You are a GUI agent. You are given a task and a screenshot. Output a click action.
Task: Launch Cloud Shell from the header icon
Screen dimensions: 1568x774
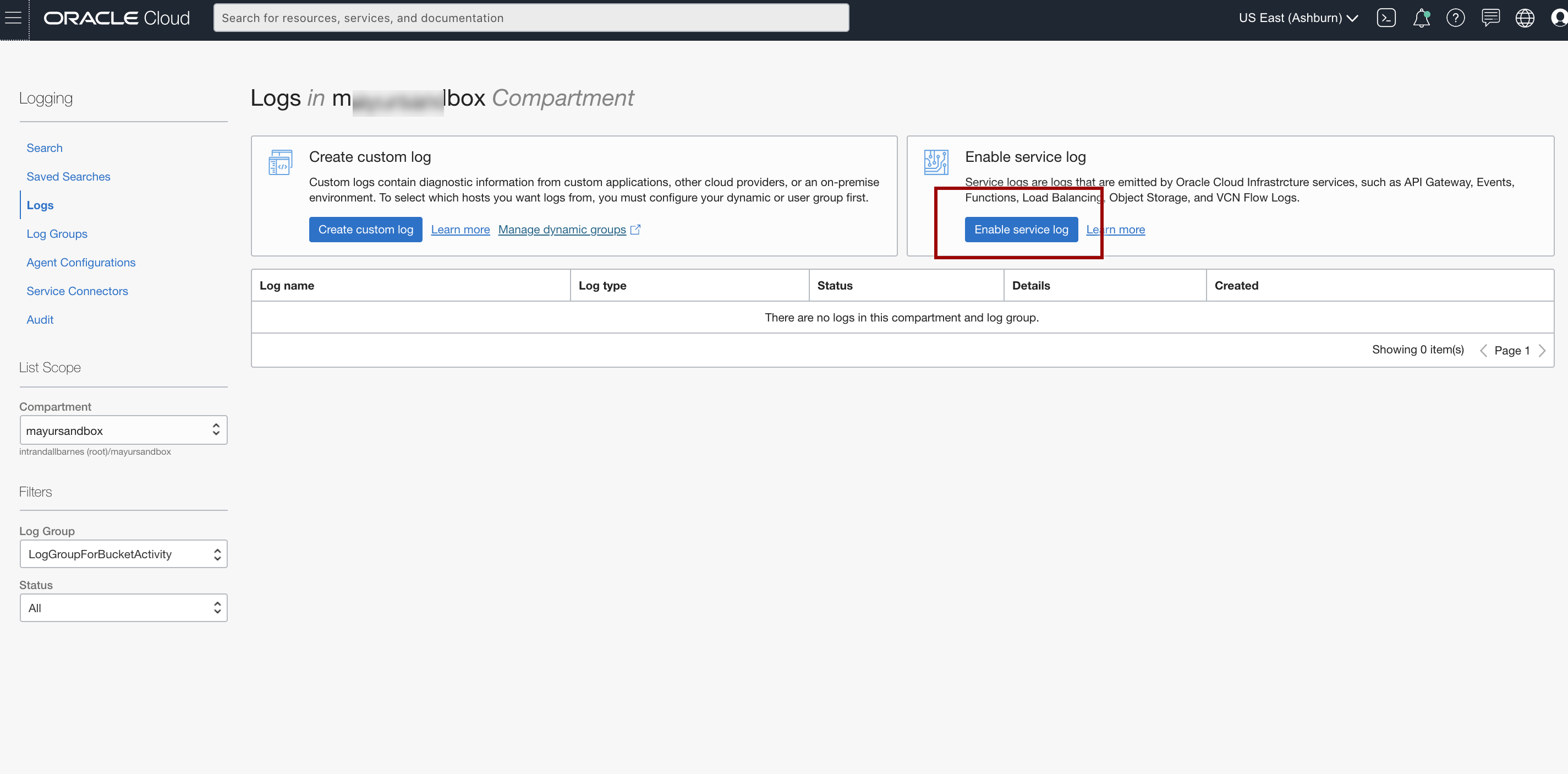point(1386,18)
